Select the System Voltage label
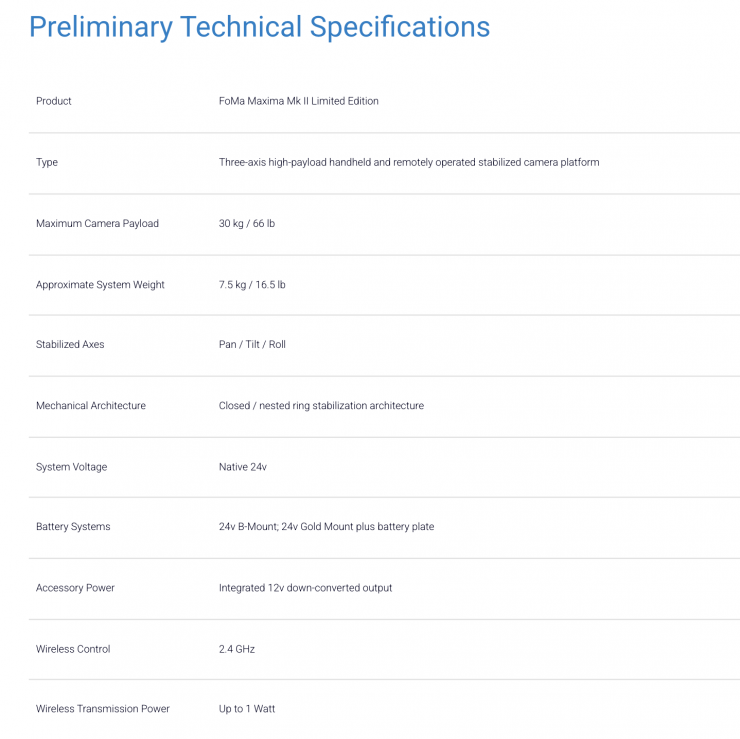740x739 pixels. pos(72,467)
